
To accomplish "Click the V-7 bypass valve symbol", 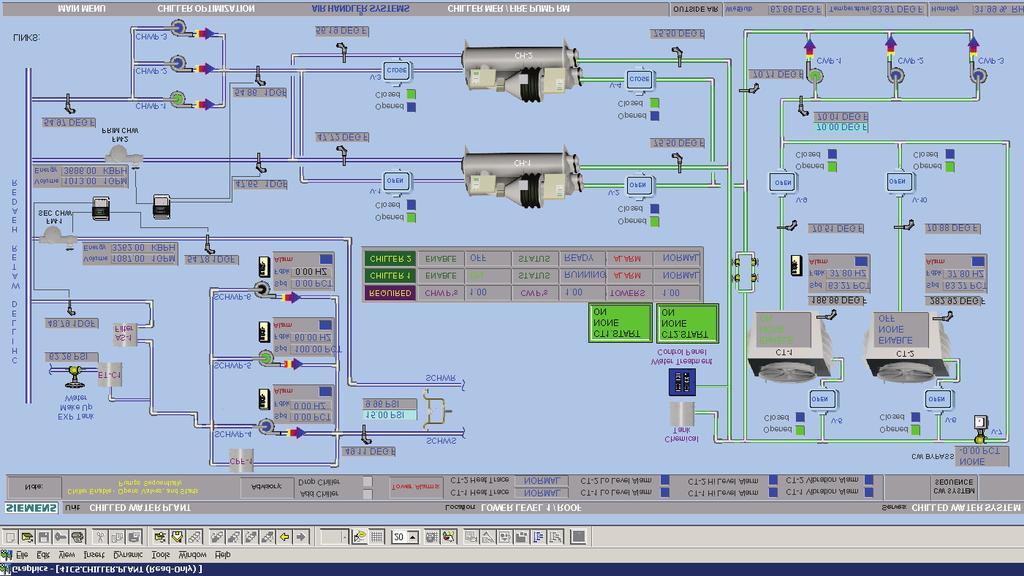I will pyautogui.click(x=980, y=428).
